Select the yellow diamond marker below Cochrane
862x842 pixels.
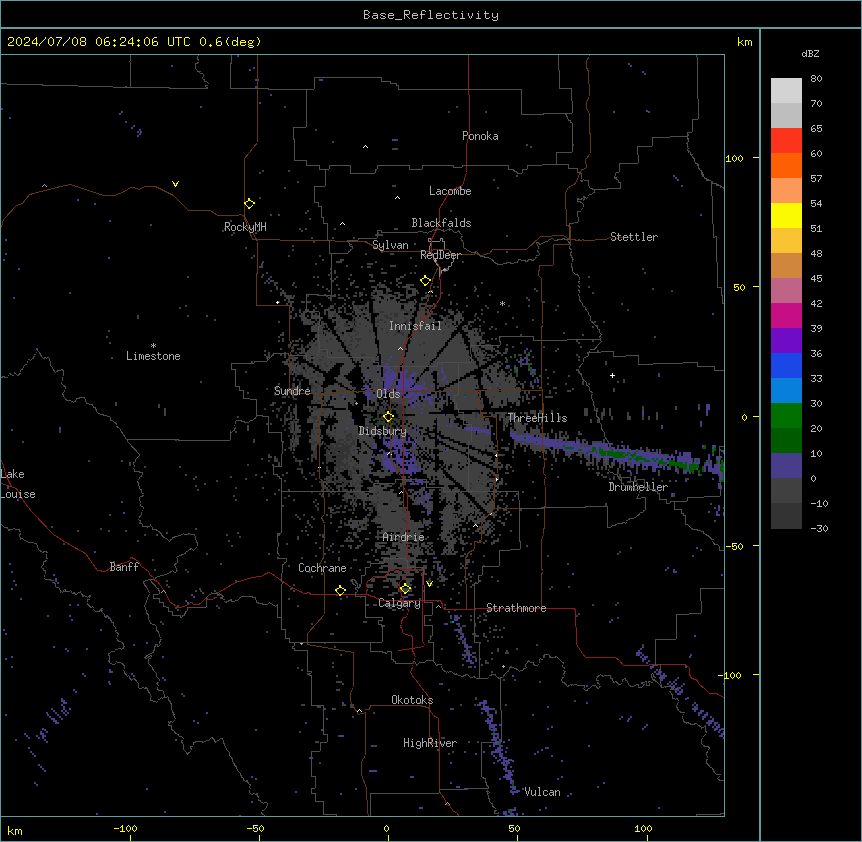coord(340,591)
